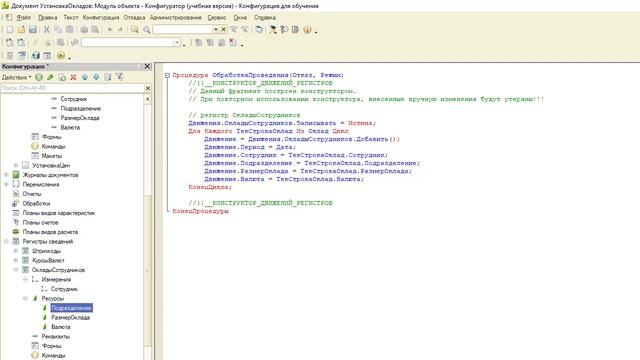Select Сотрудник under Измерения
Viewport: 640px width, 360px height.
64,289
